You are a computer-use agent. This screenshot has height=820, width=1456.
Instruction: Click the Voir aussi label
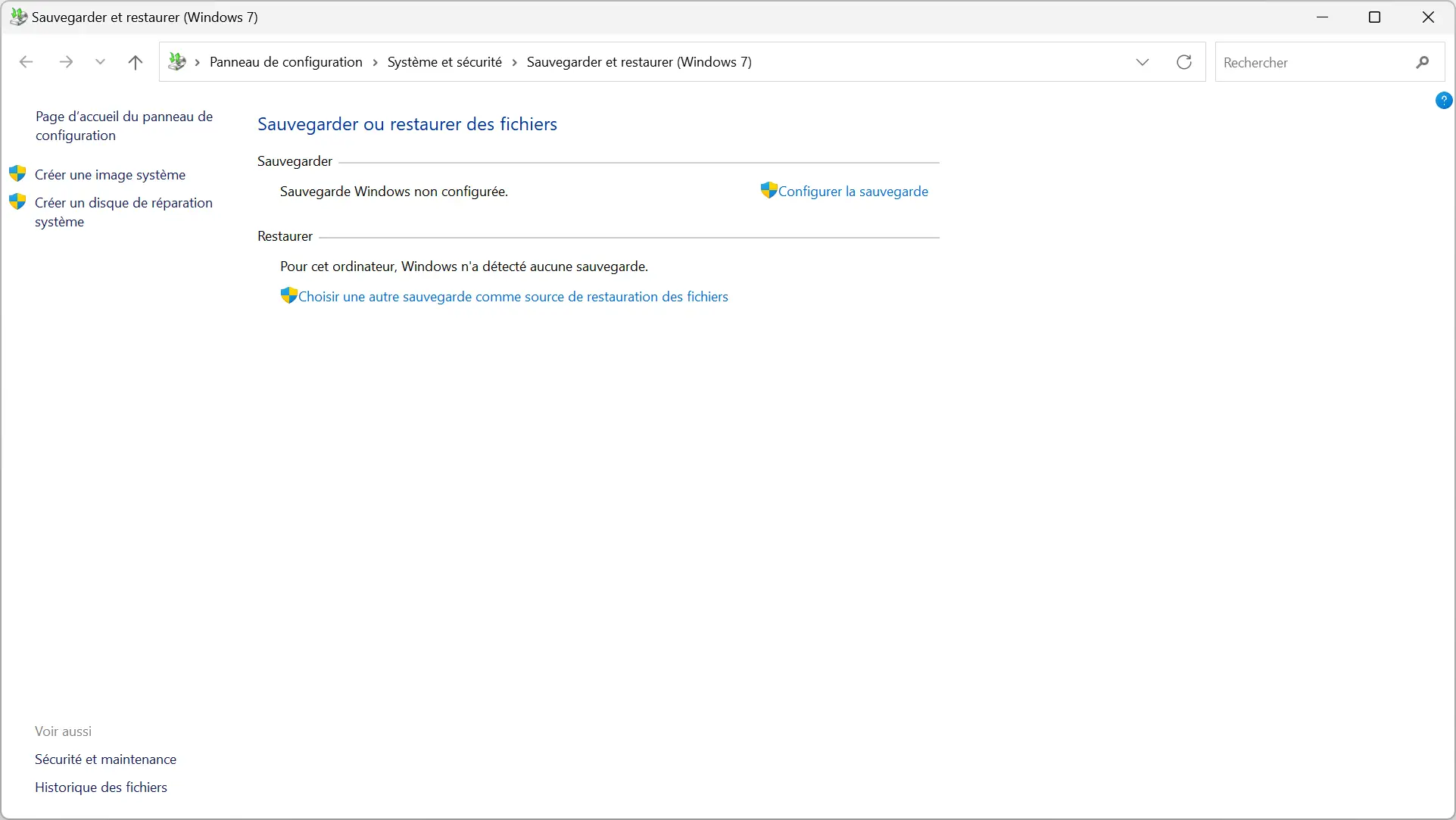63,731
